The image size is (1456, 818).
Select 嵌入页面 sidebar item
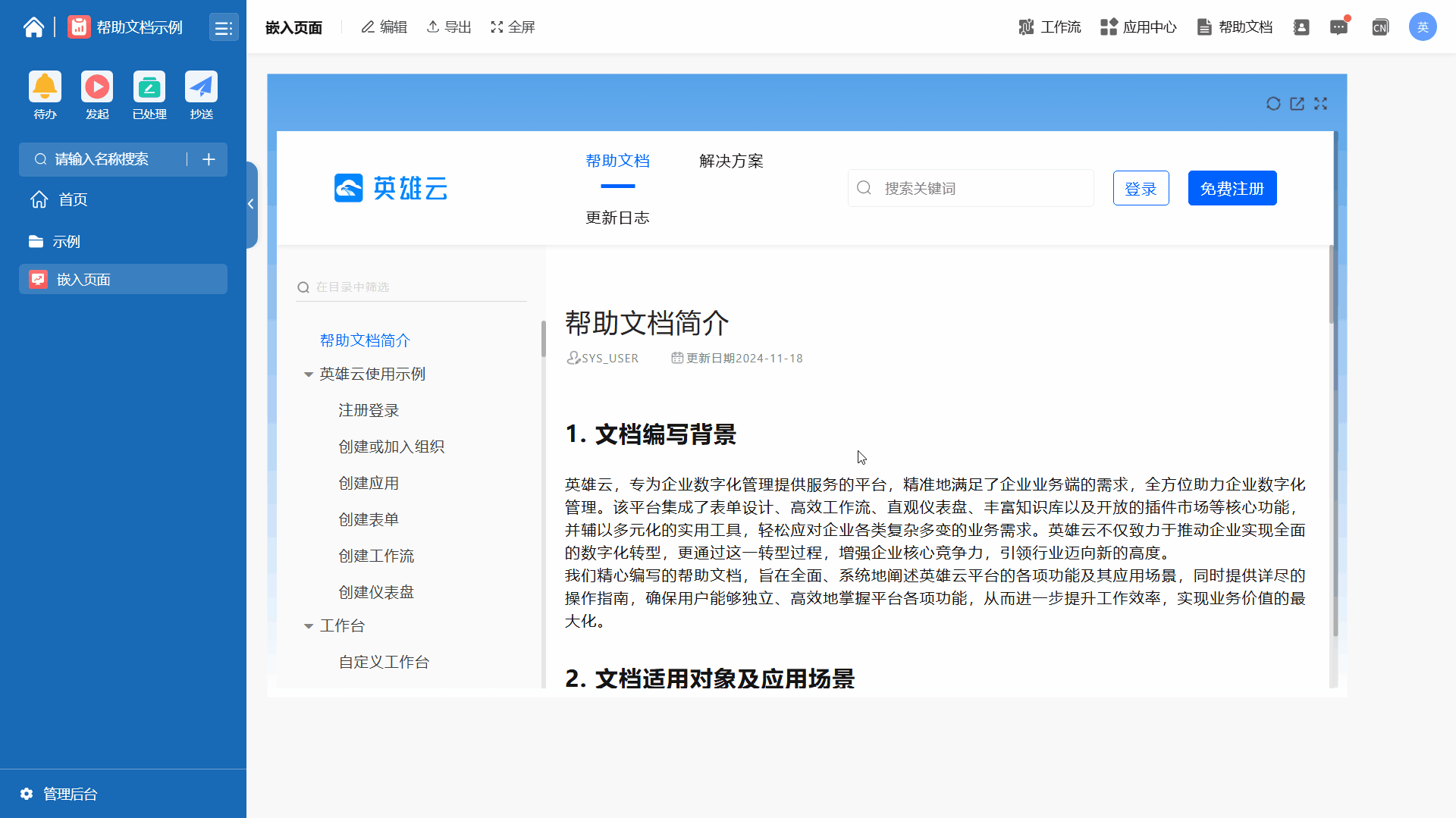pos(123,279)
